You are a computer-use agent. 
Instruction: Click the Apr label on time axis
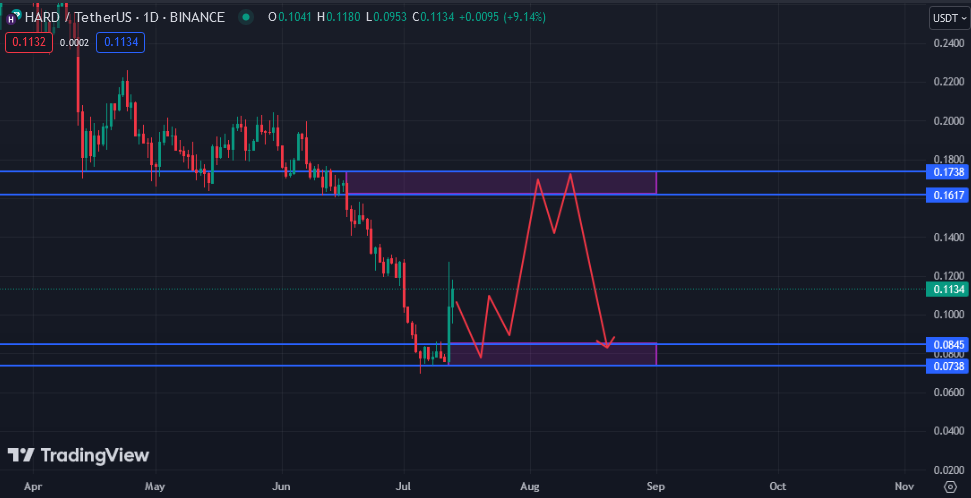coord(33,486)
